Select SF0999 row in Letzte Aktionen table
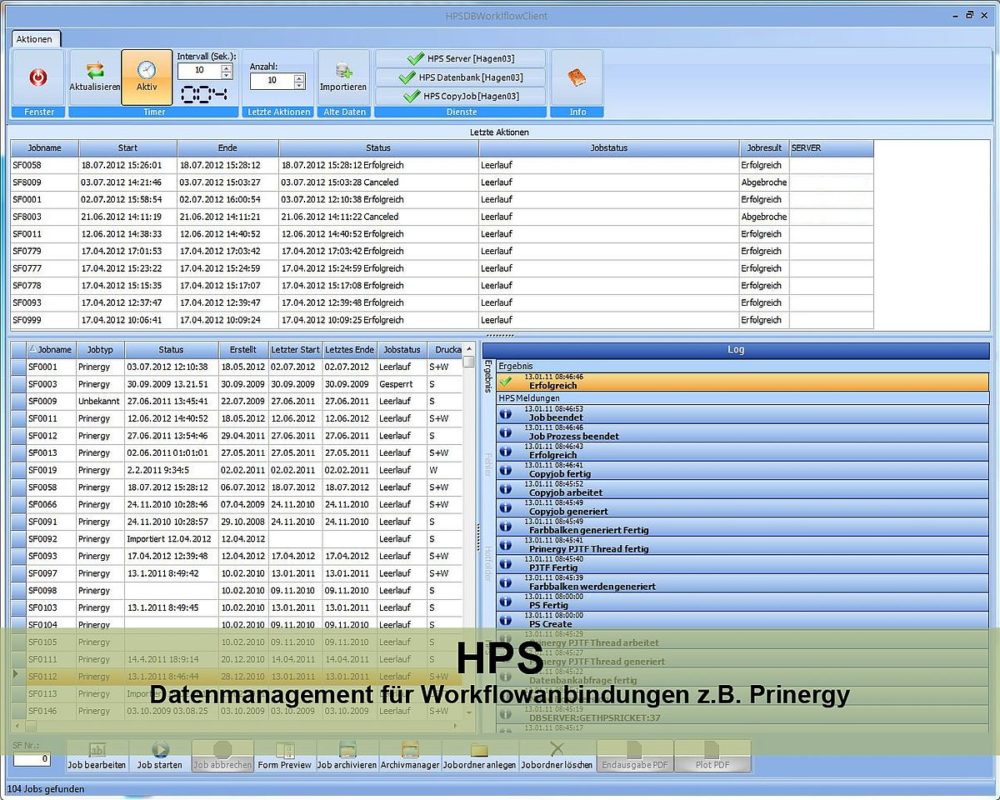The width and height of the screenshot is (1000, 800). click(x=442, y=320)
